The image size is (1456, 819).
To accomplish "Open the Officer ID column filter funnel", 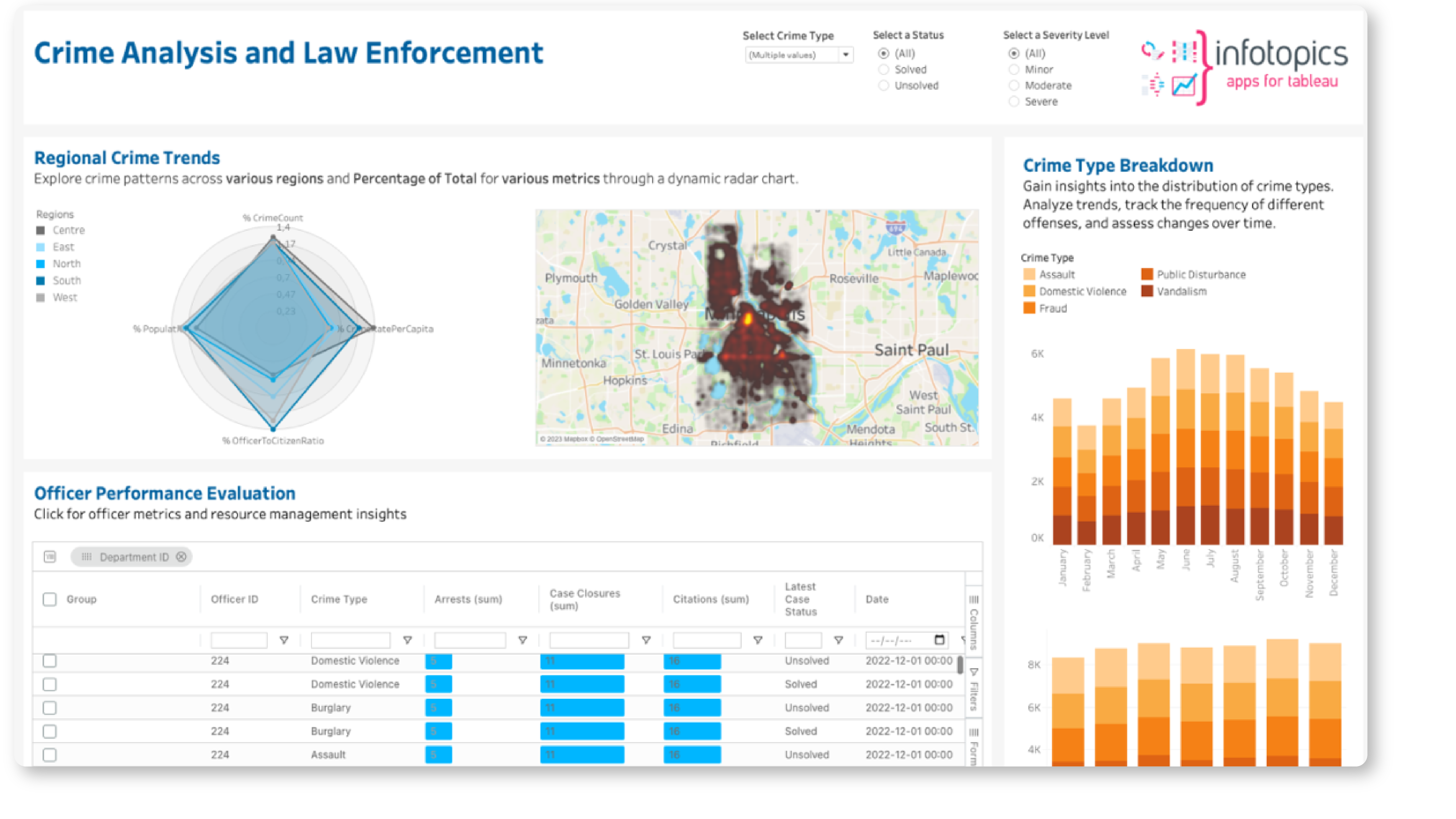I will (284, 640).
